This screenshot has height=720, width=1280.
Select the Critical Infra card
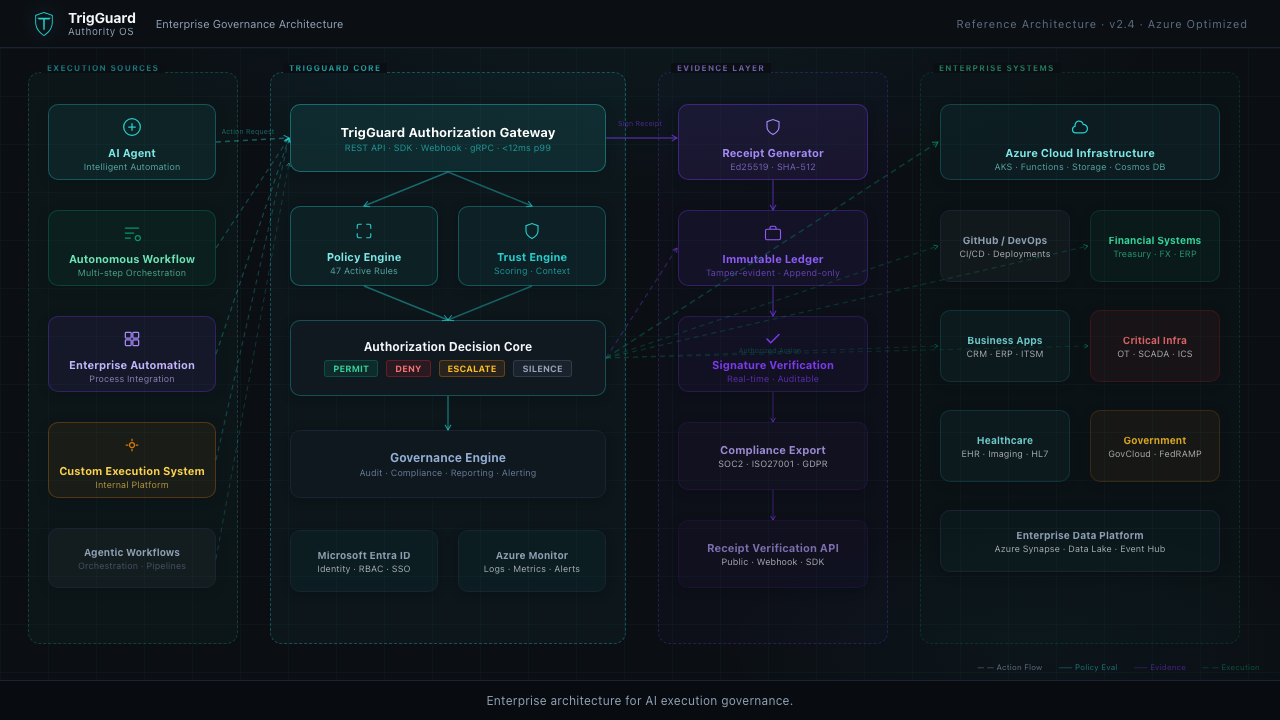(1155, 346)
